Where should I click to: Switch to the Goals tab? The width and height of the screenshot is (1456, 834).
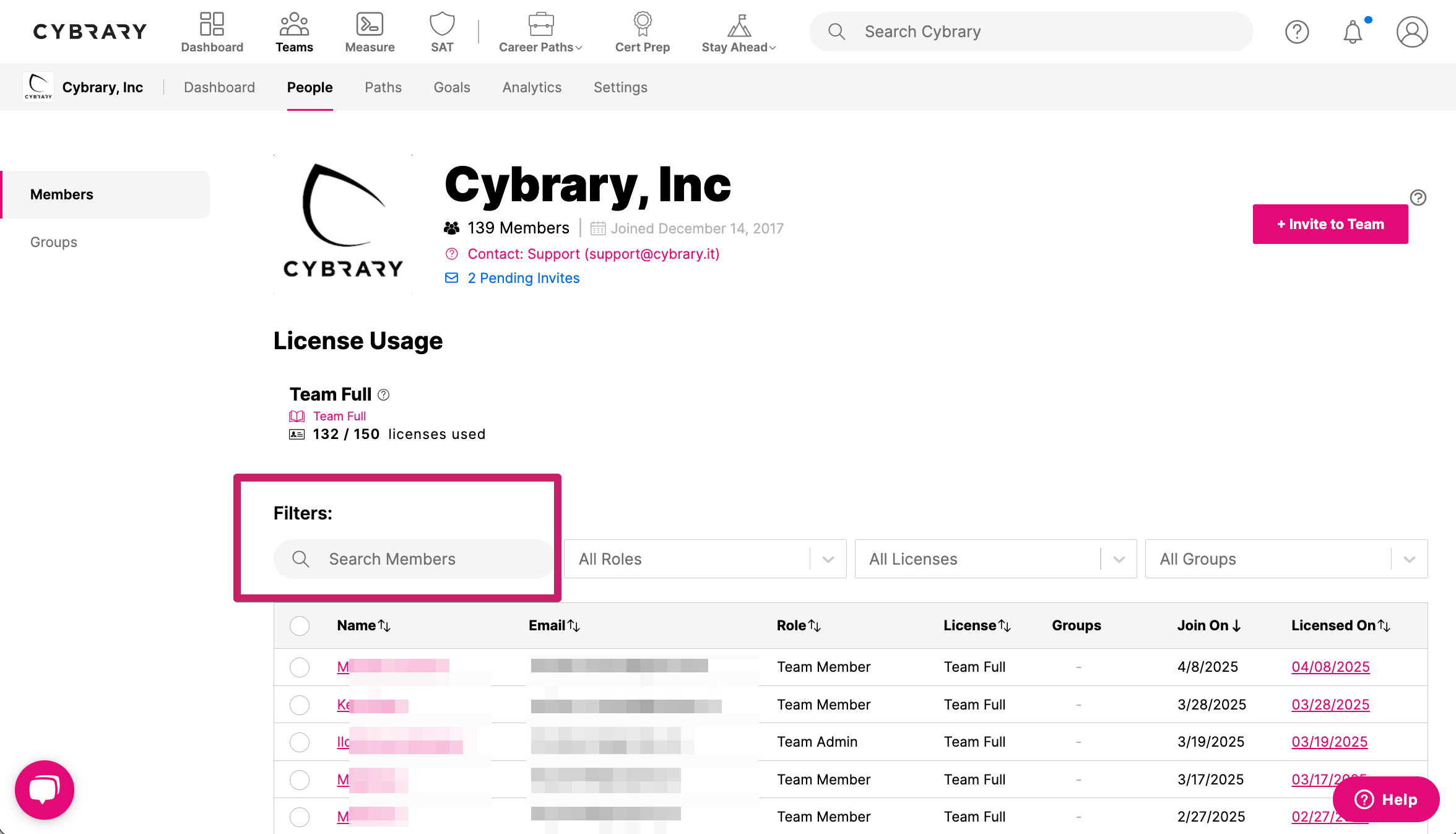(x=452, y=87)
